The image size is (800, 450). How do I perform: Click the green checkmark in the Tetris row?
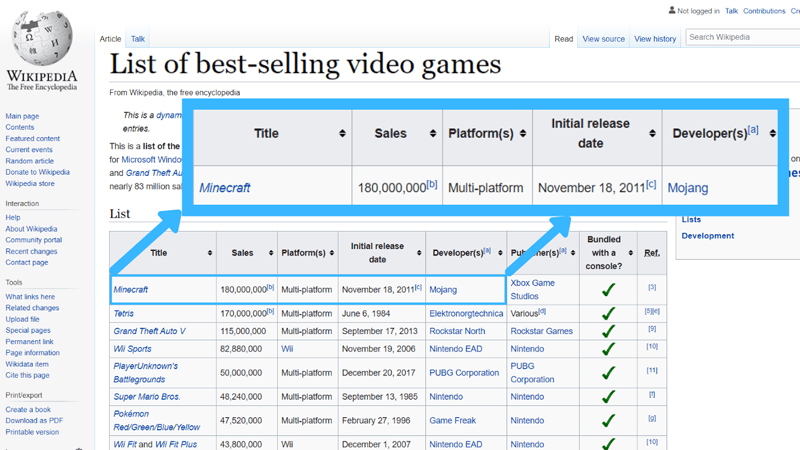point(608,313)
